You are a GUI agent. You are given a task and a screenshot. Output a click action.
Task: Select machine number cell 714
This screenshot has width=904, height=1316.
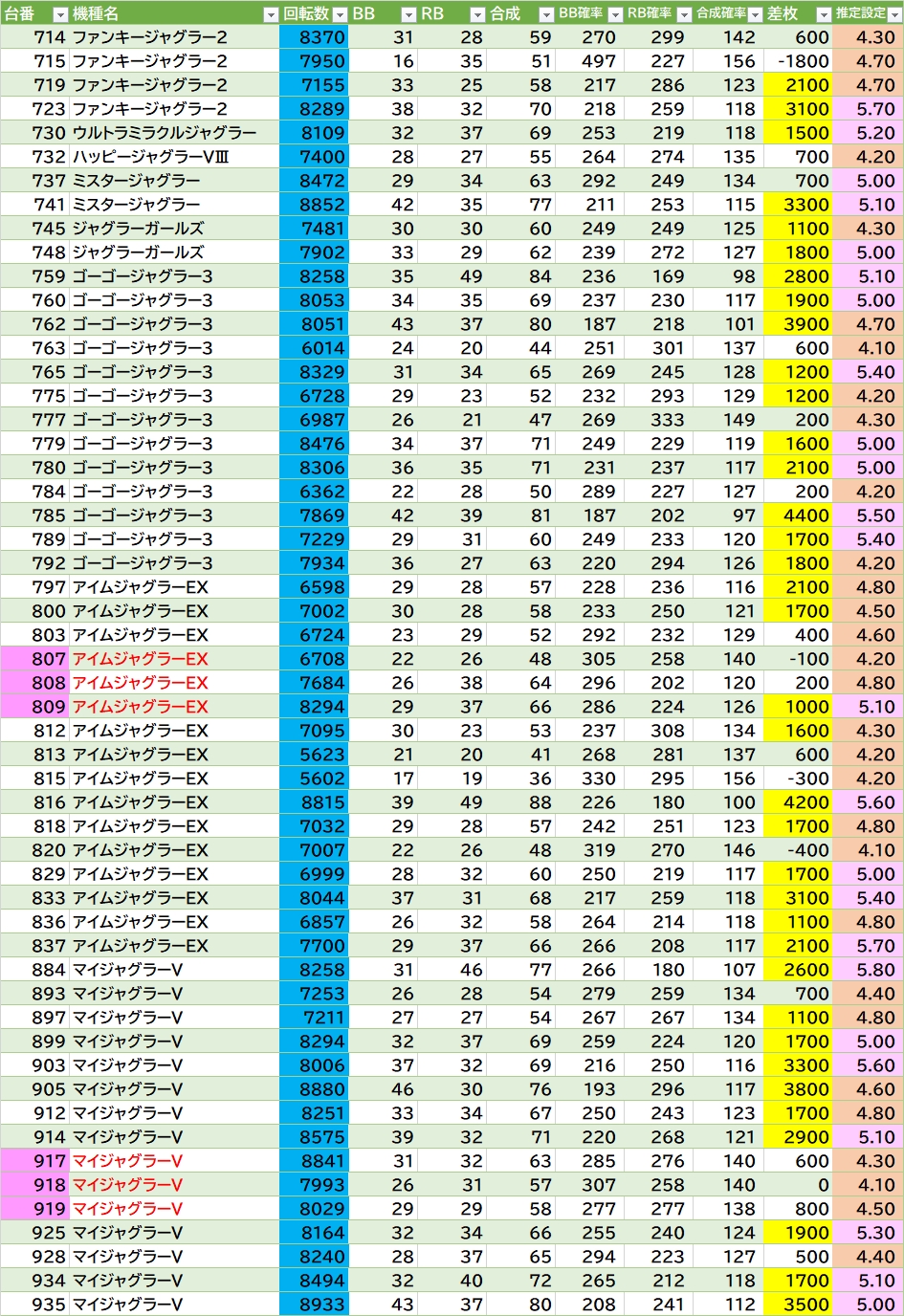34,37
